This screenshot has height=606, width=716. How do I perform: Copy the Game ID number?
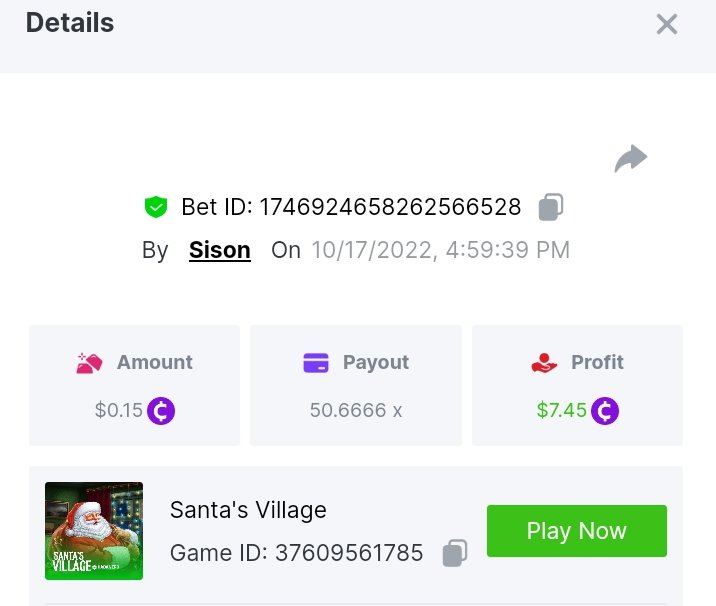[x=455, y=553]
